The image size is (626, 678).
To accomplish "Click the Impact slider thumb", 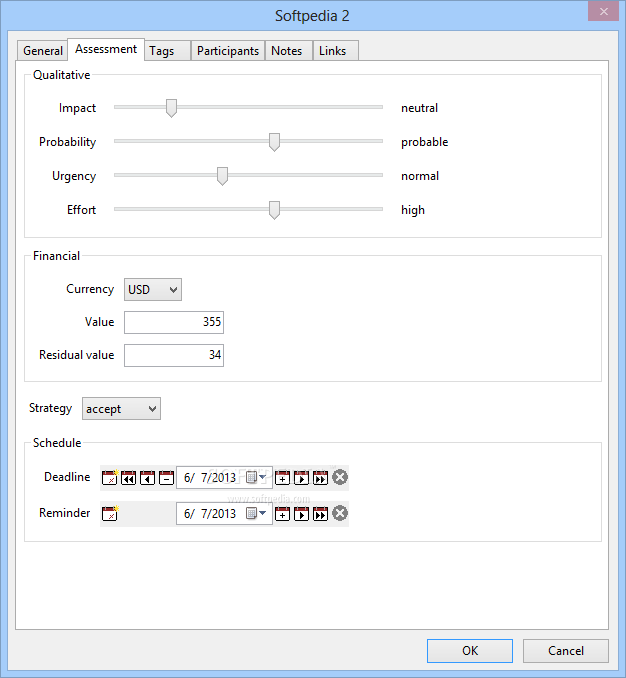I will (172, 108).
